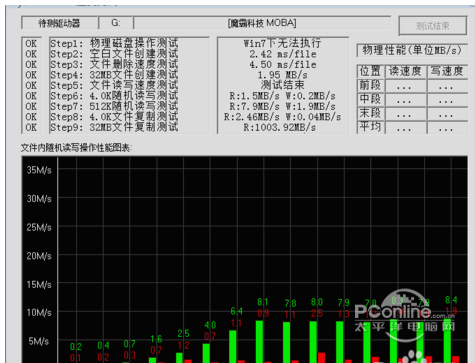Image resolution: width=475 pixels, height=363 pixels.
Task: Click the R:7.9MB/s W:1.9MB/s result
Action: pos(282,106)
